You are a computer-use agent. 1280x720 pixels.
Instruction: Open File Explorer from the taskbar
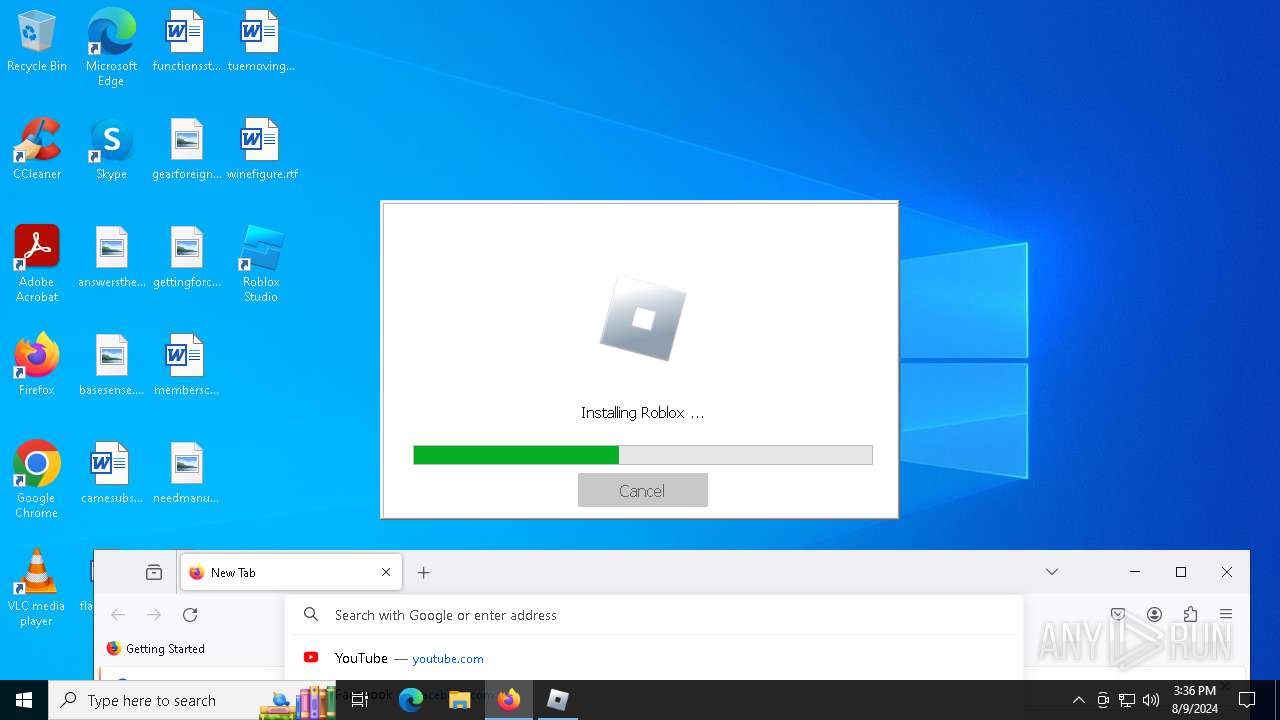tap(460, 700)
